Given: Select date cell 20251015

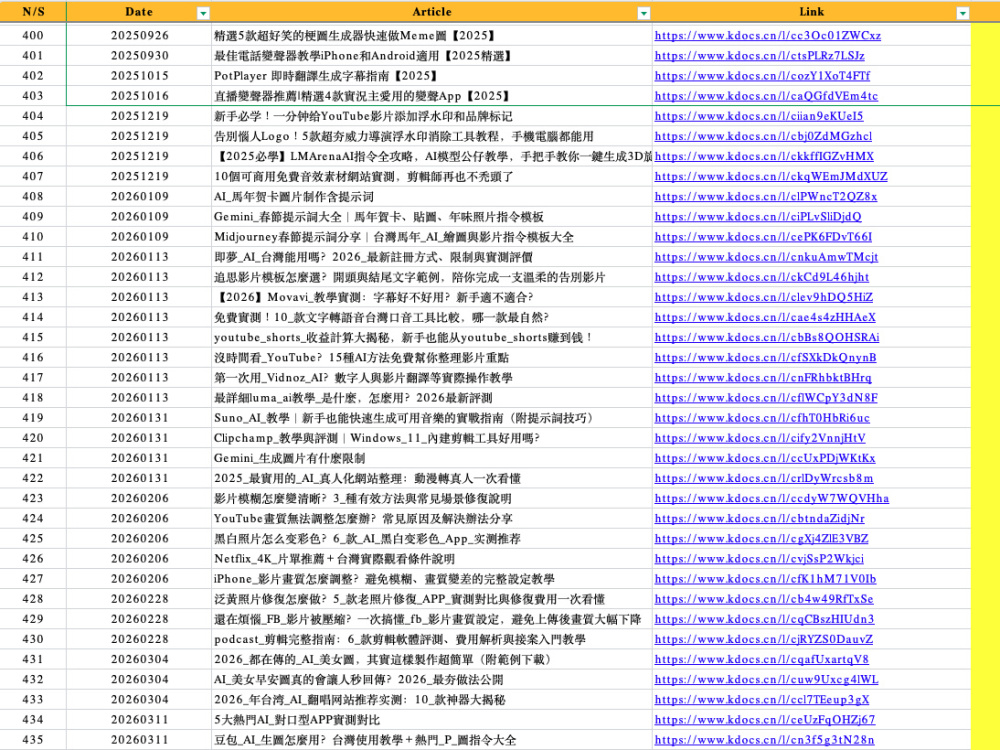Looking at the screenshot, I should (x=139, y=76).
